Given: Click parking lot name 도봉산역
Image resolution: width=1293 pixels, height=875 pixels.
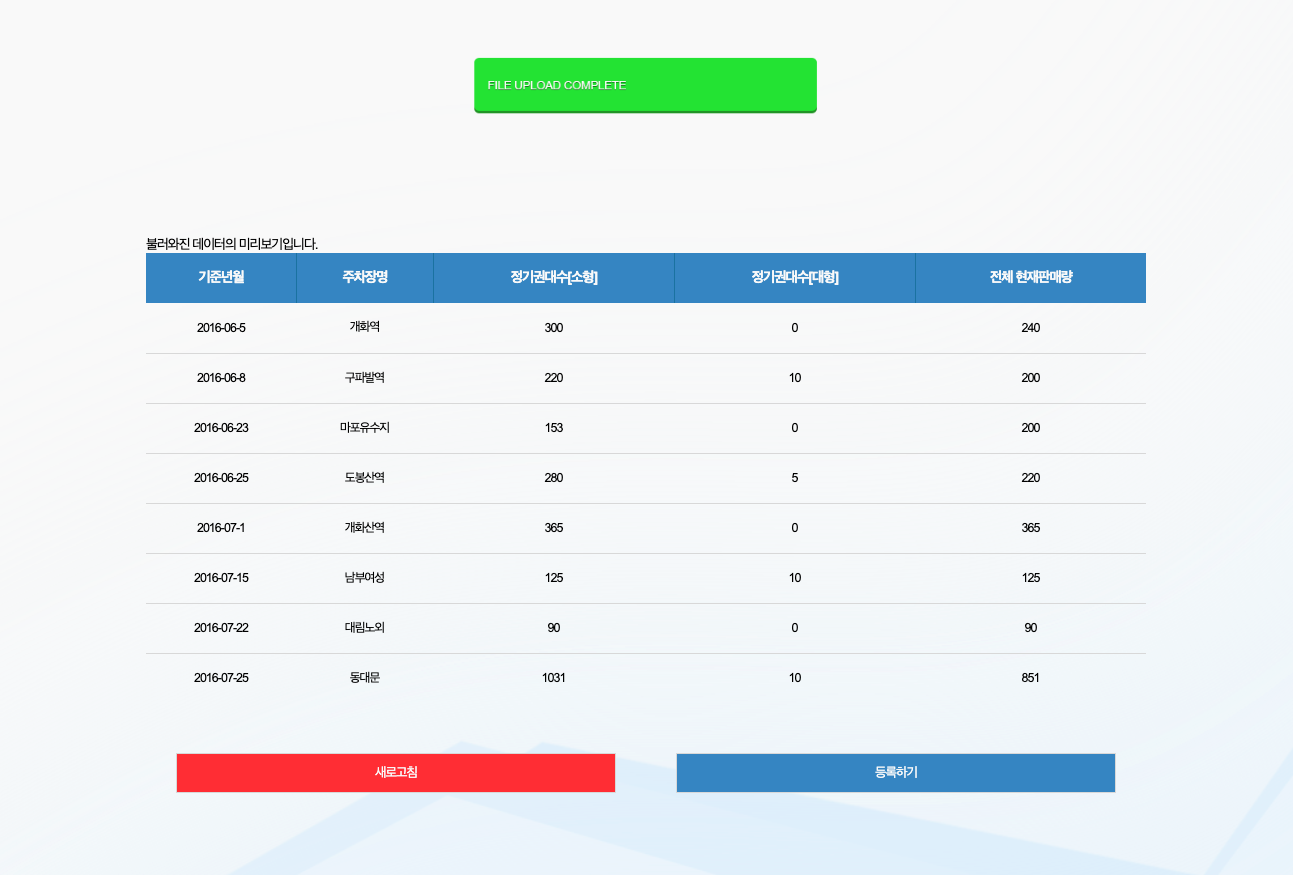Looking at the screenshot, I should [365, 478].
